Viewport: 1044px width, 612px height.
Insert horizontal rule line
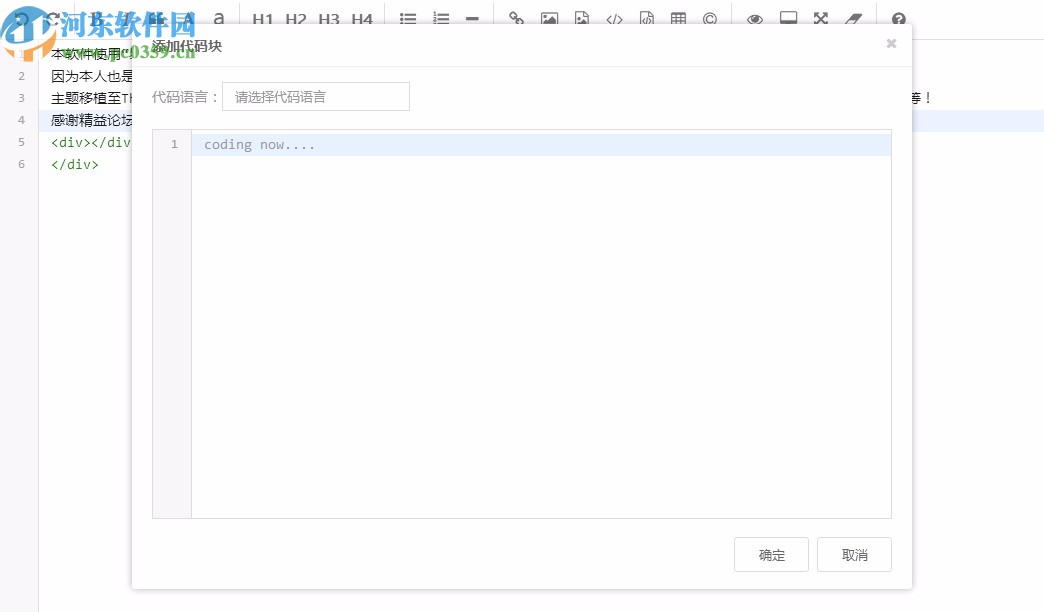(x=472, y=19)
